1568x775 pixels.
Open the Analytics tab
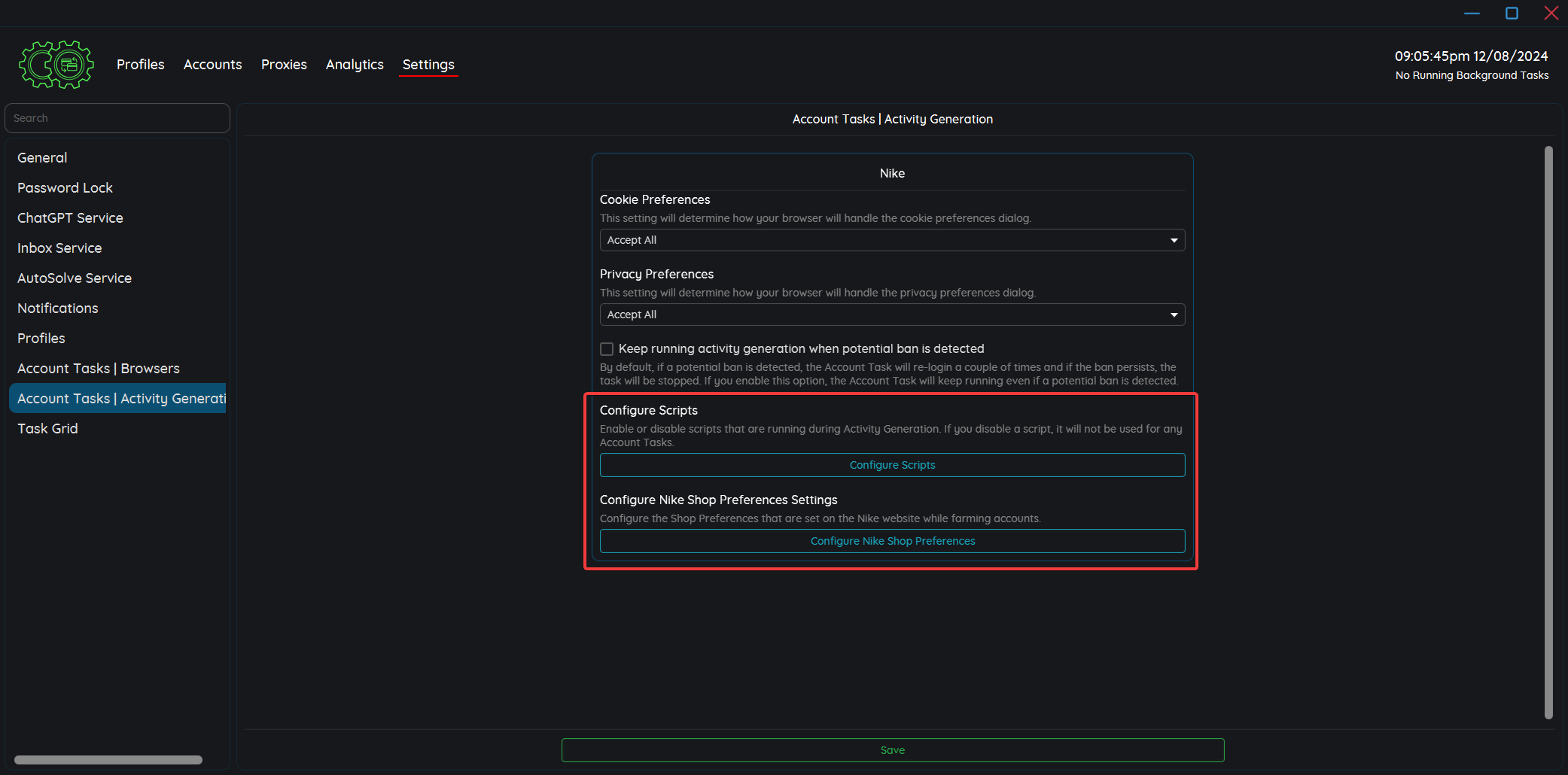(x=355, y=65)
